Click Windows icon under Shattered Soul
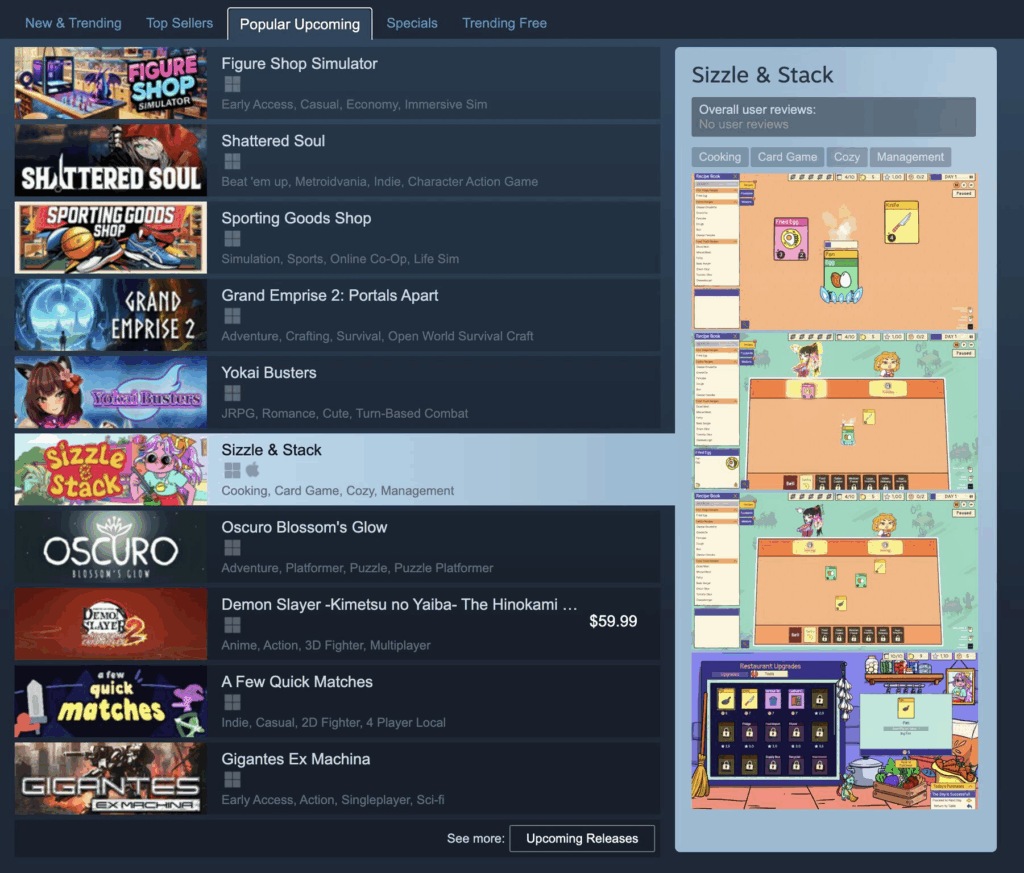The height and width of the screenshot is (873, 1024). [232, 161]
